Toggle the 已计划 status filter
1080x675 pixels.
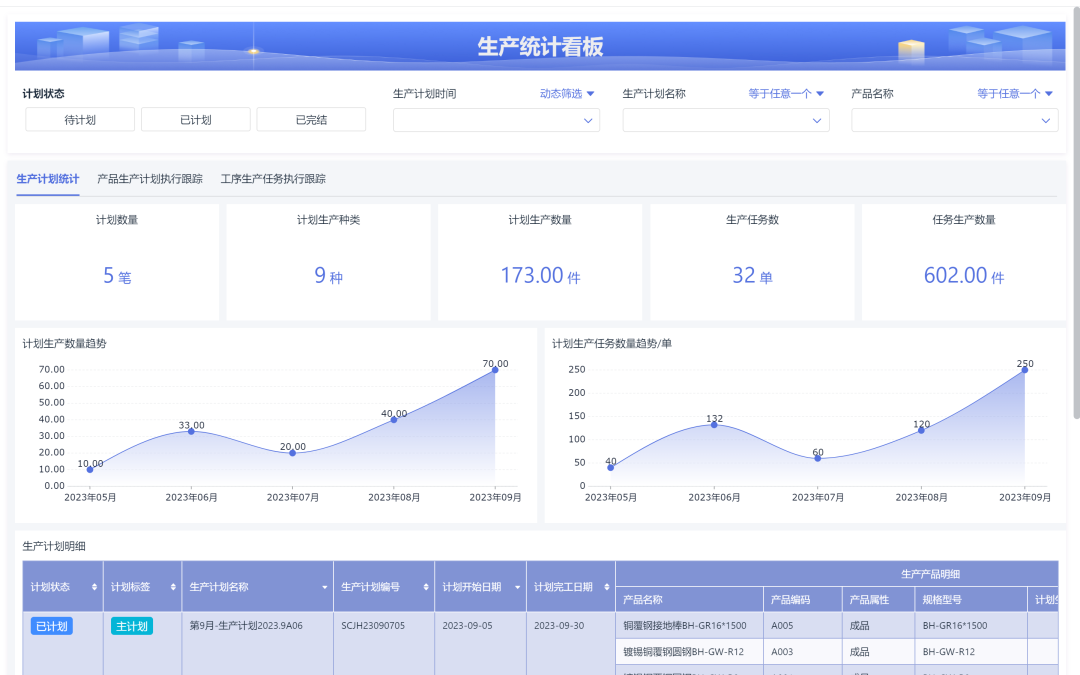click(x=194, y=119)
